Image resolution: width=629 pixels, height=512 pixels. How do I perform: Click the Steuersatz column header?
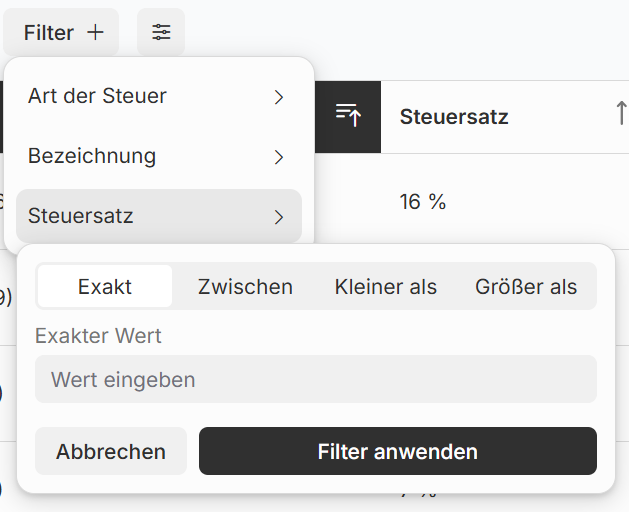454,117
